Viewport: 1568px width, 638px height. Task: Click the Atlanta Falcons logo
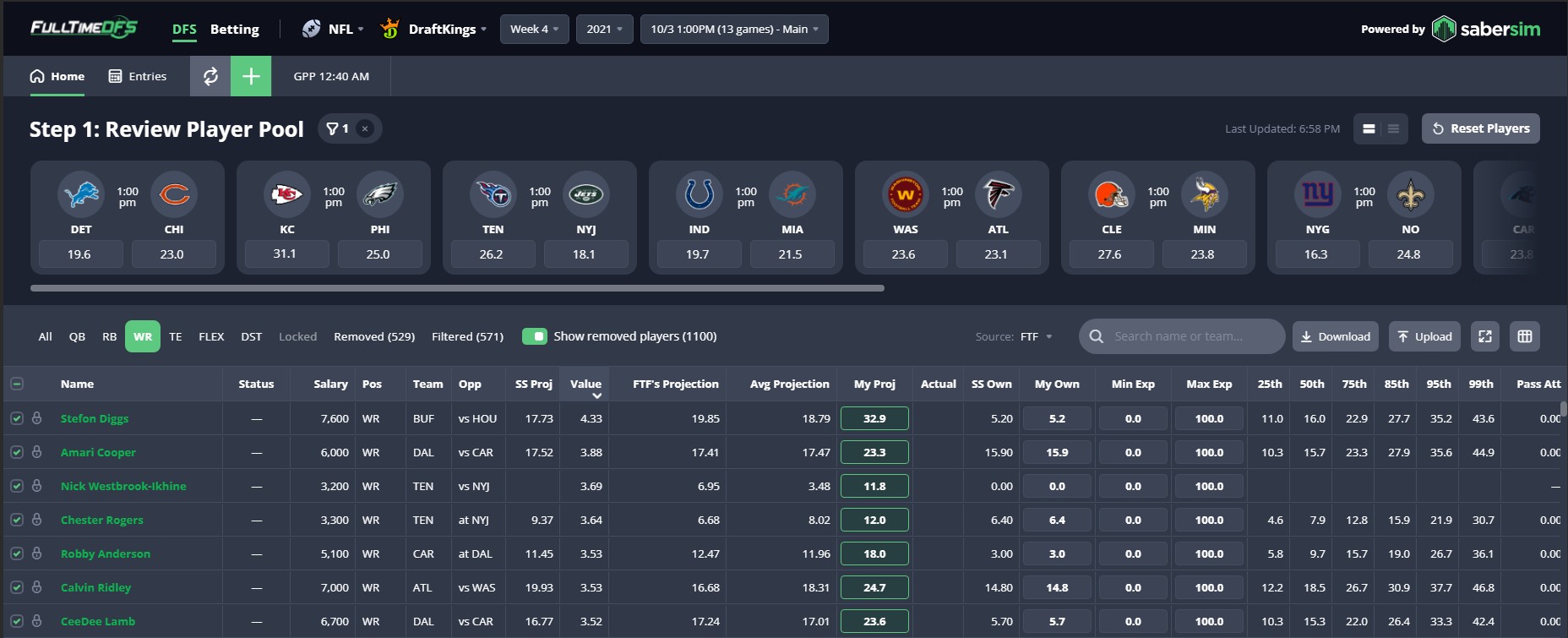coord(999,194)
